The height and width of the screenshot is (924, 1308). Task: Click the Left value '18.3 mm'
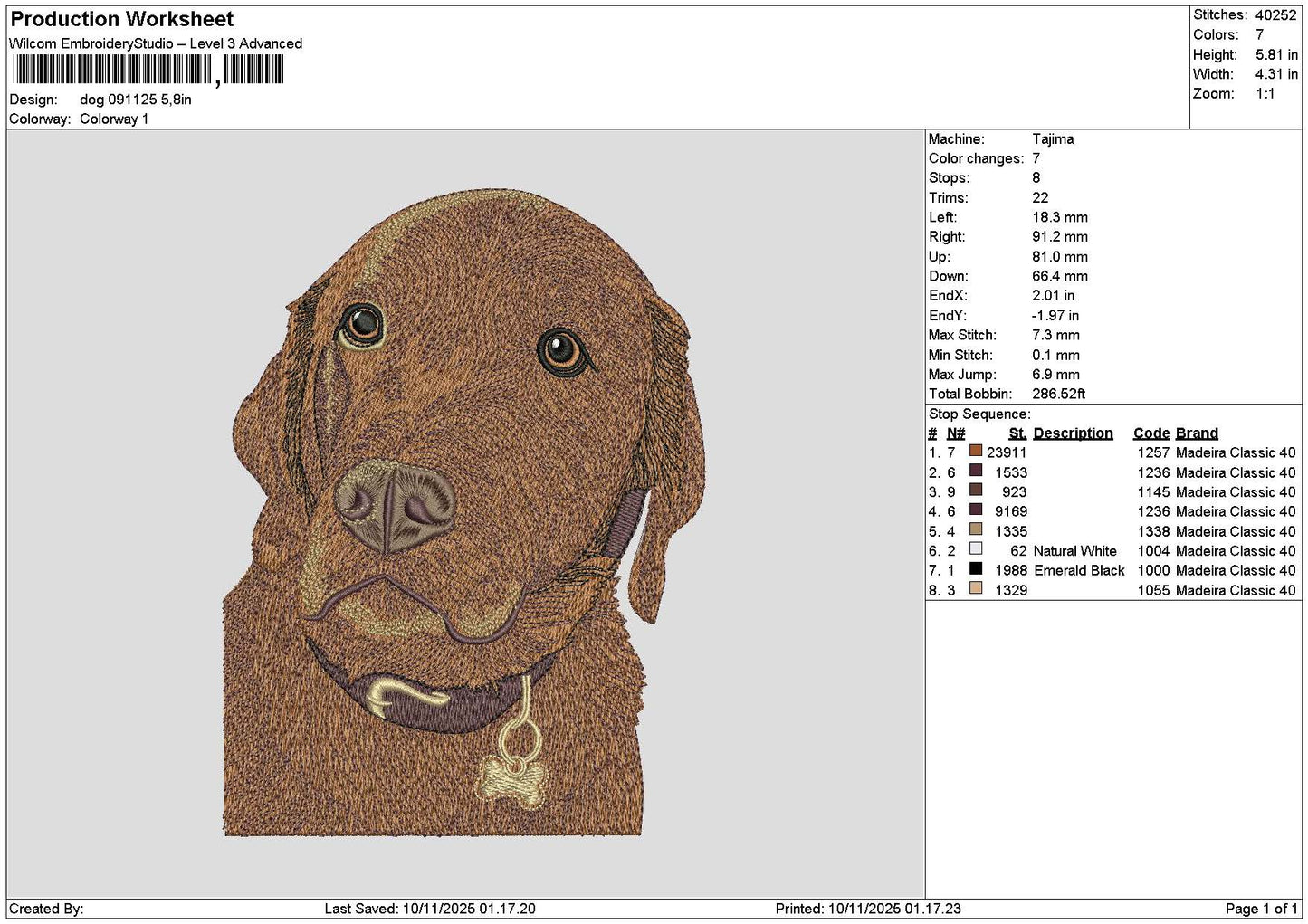tap(1060, 217)
